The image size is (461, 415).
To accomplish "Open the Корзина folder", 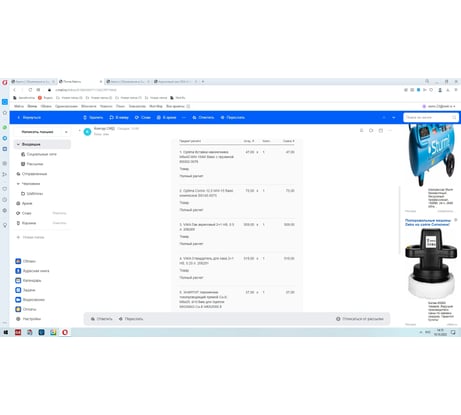I will [29, 223].
